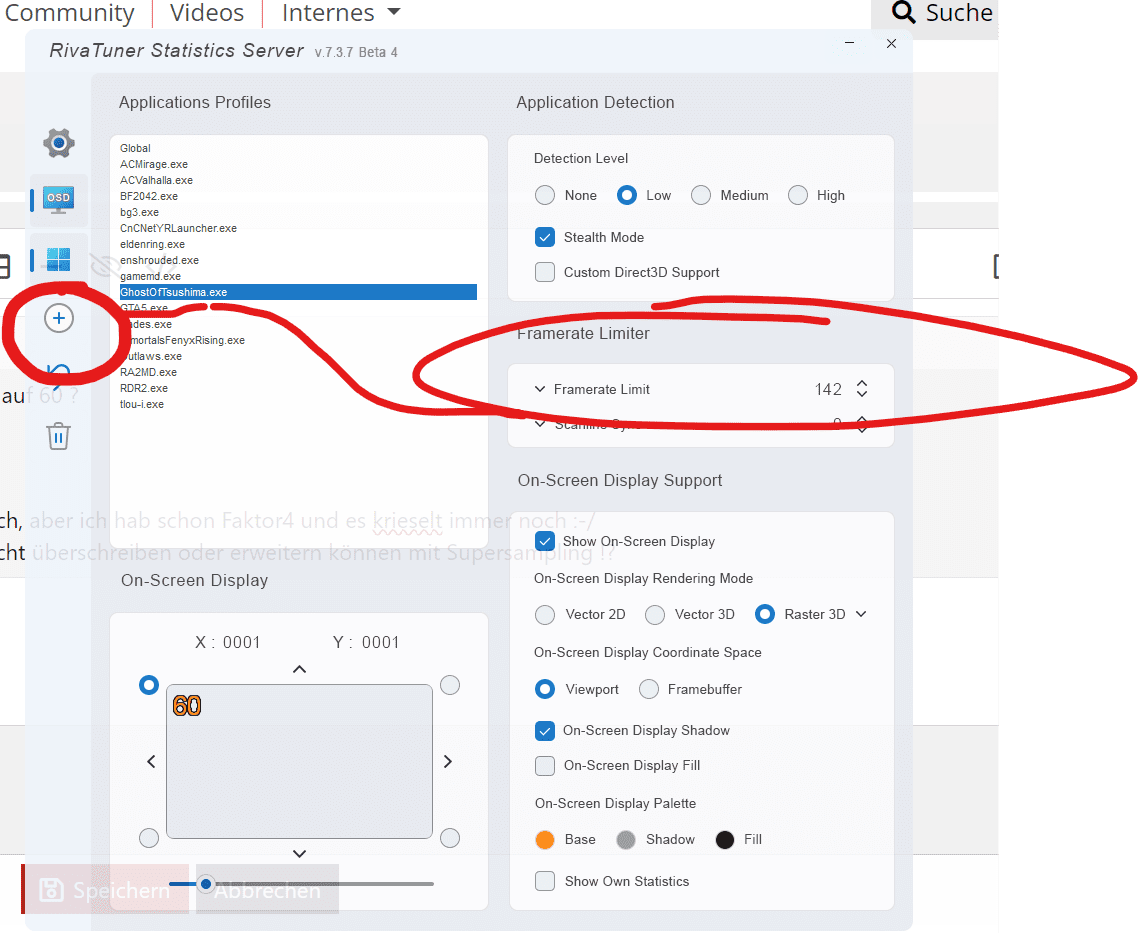Image resolution: width=1142 pixels, height=933 pixels.
Task: Select Viewport coordinate space
Action: coord(545,689)
